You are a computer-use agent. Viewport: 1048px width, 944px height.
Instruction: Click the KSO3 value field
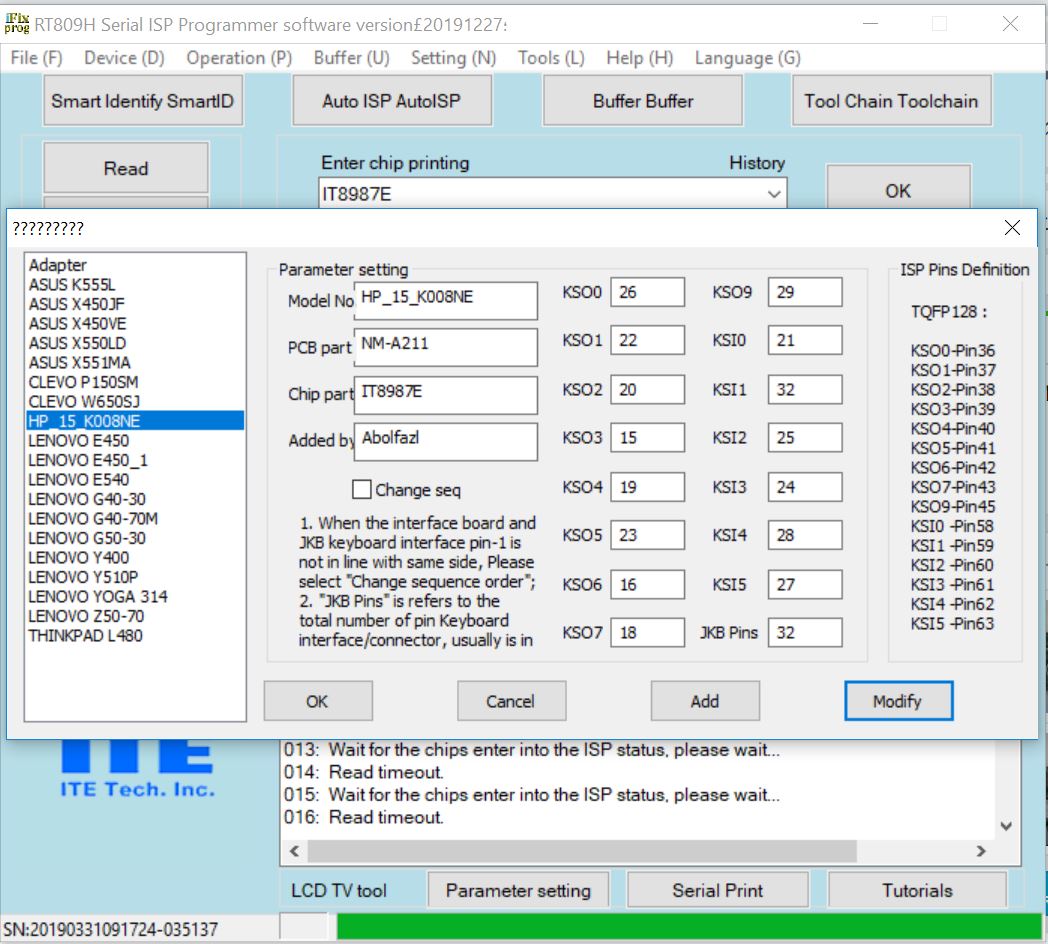pos(648,437)
